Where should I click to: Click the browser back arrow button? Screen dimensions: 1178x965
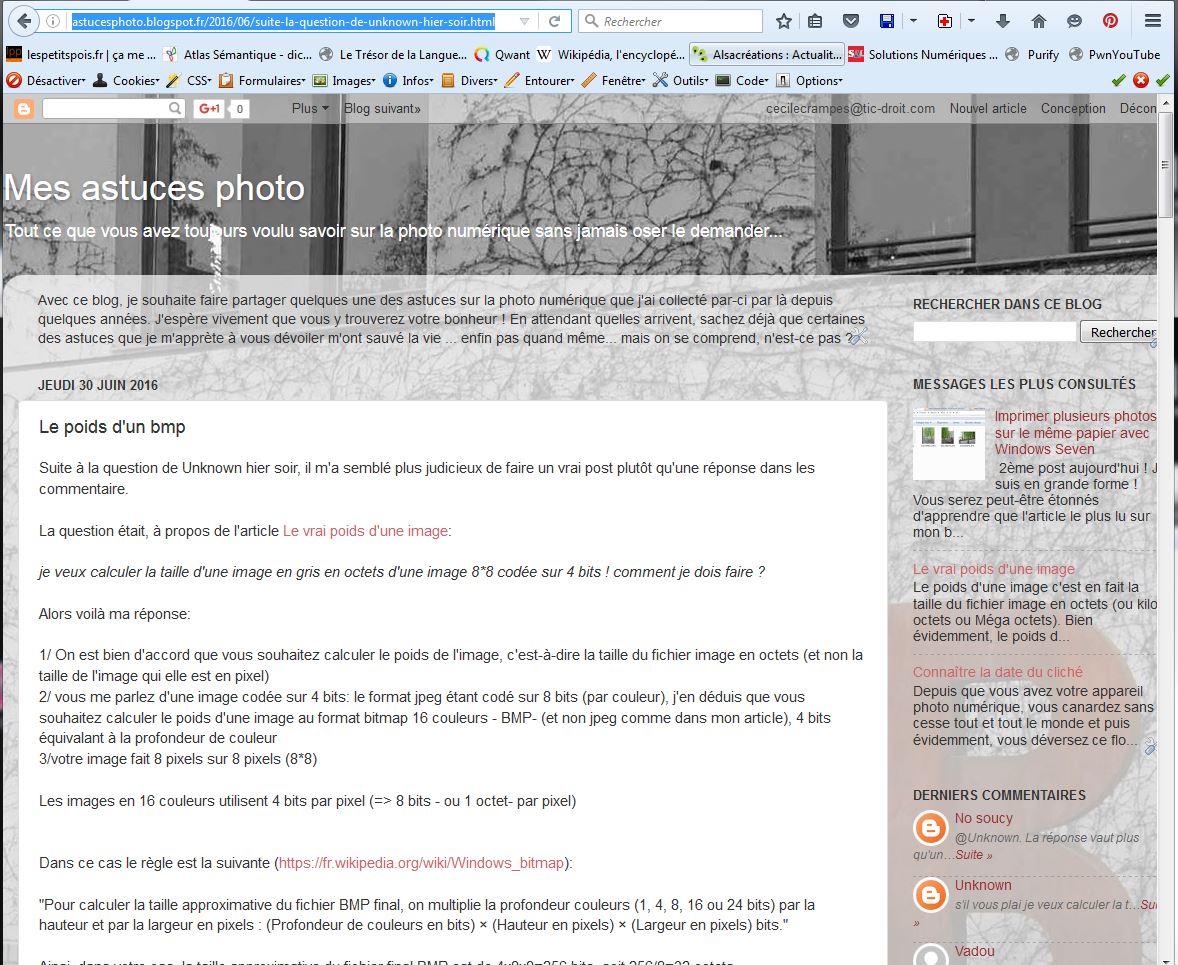point(23,21)
